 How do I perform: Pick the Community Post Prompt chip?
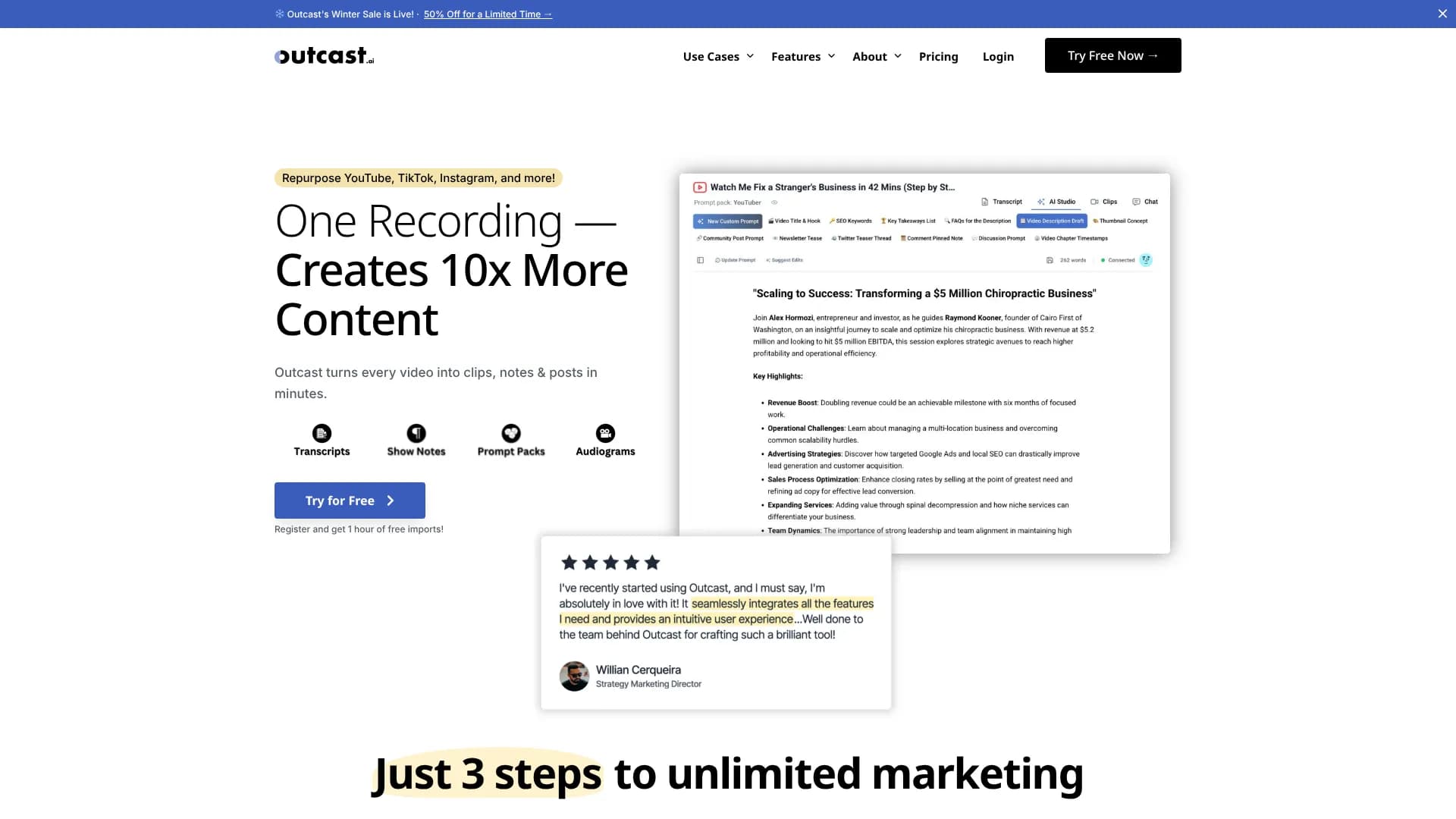tap(730, 238)
